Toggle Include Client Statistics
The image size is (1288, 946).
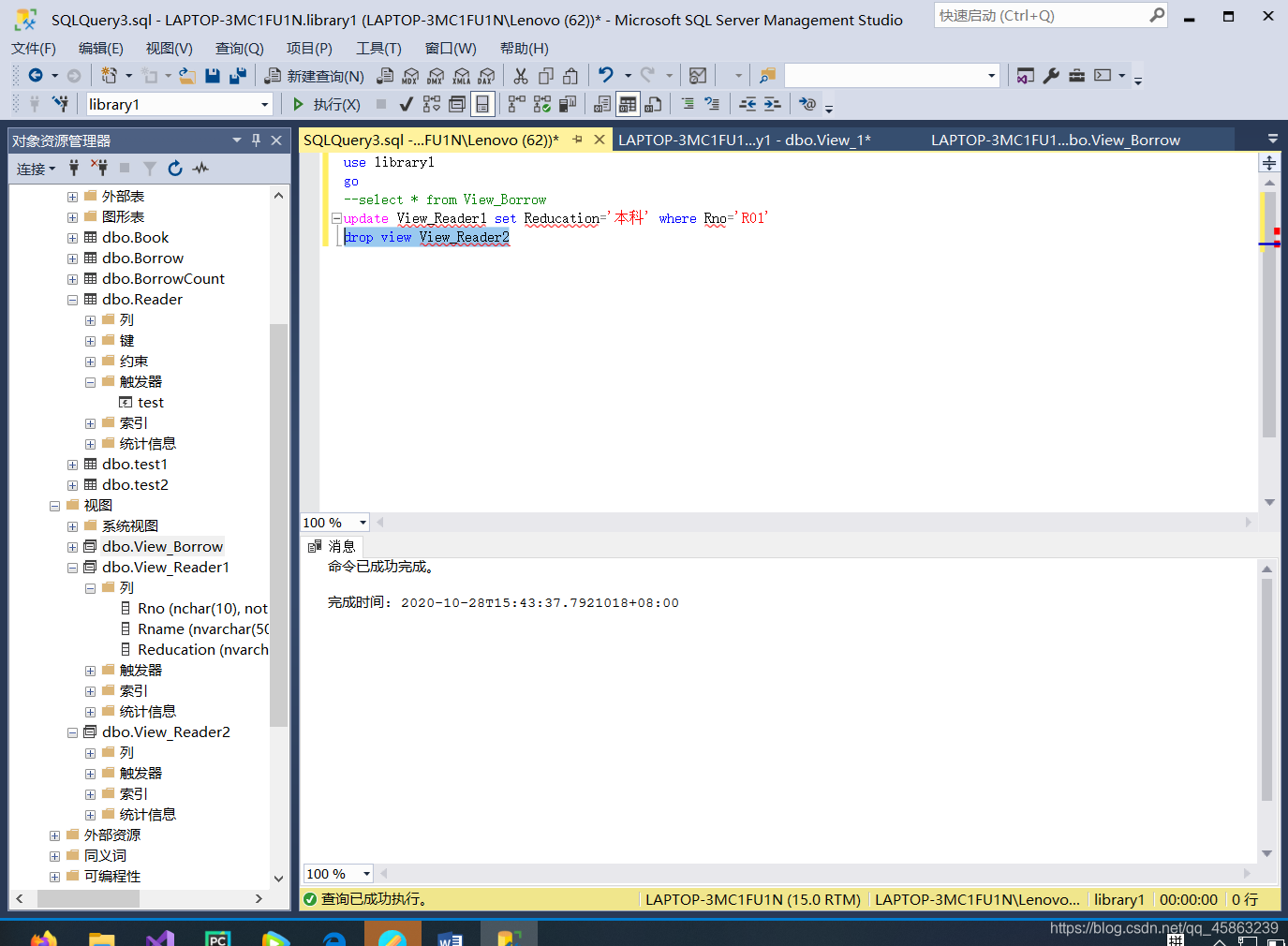568,104
